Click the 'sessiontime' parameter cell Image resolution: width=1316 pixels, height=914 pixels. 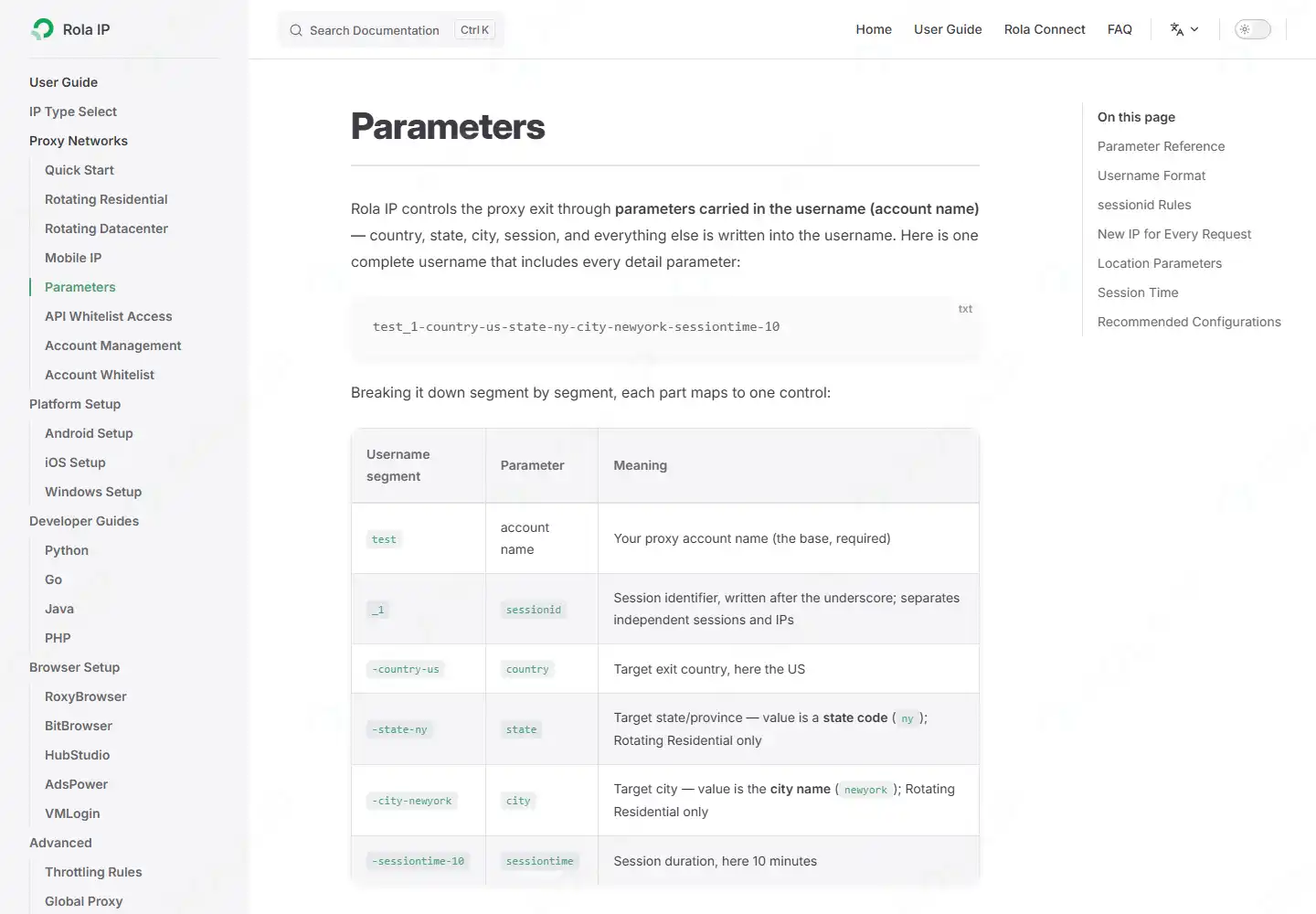point(540,861)
